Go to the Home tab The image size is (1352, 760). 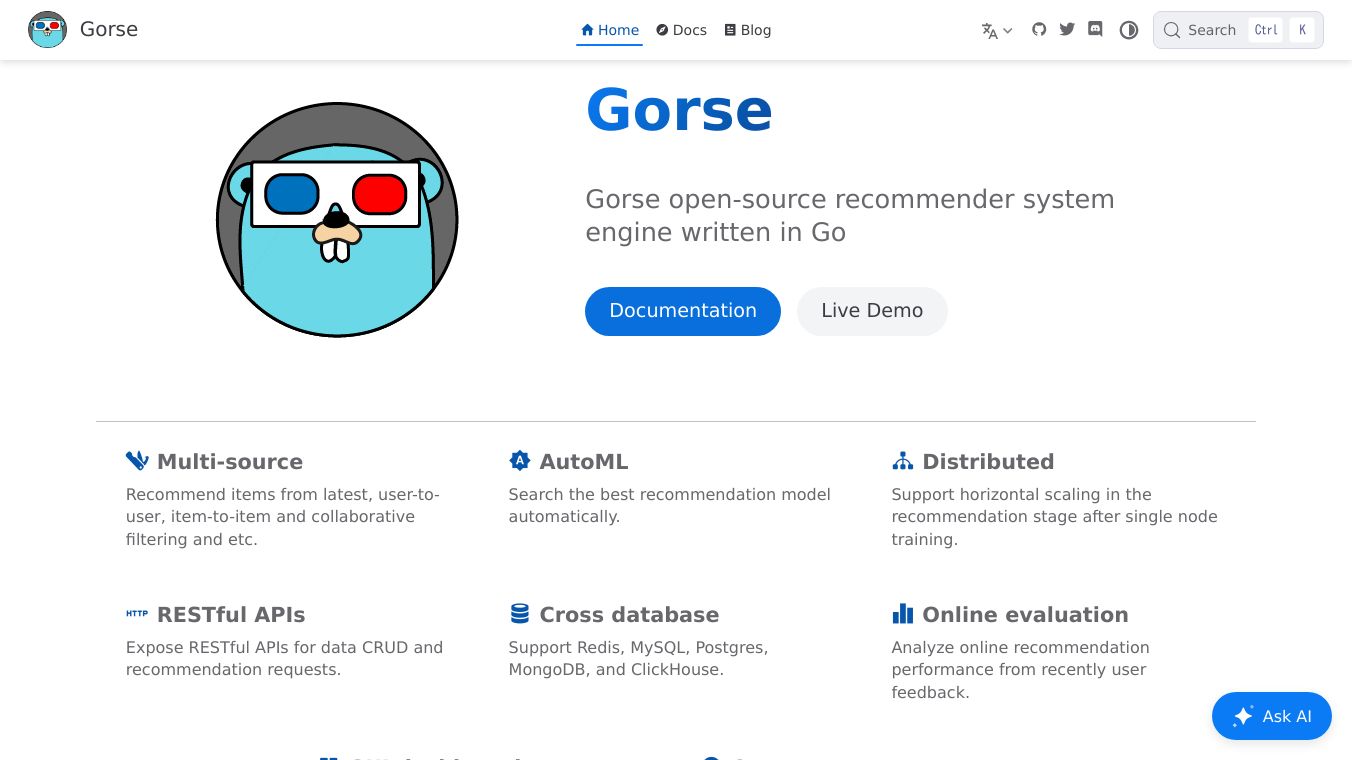(x=610, y=30)
